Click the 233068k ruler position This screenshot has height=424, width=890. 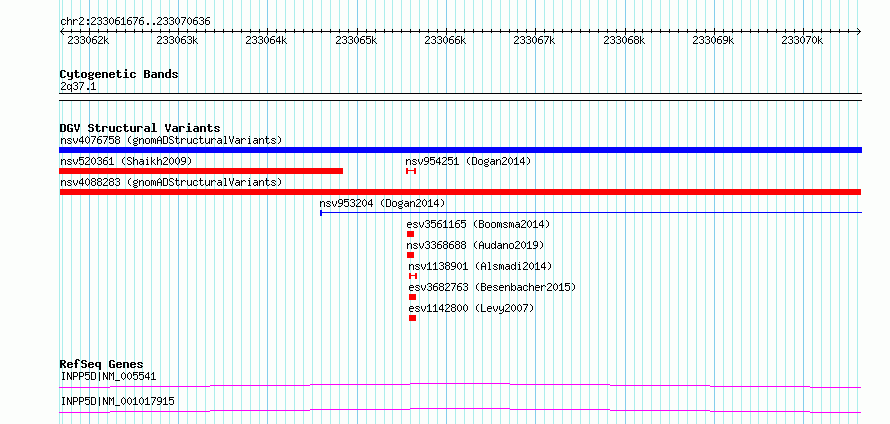[x=624, y=40]
